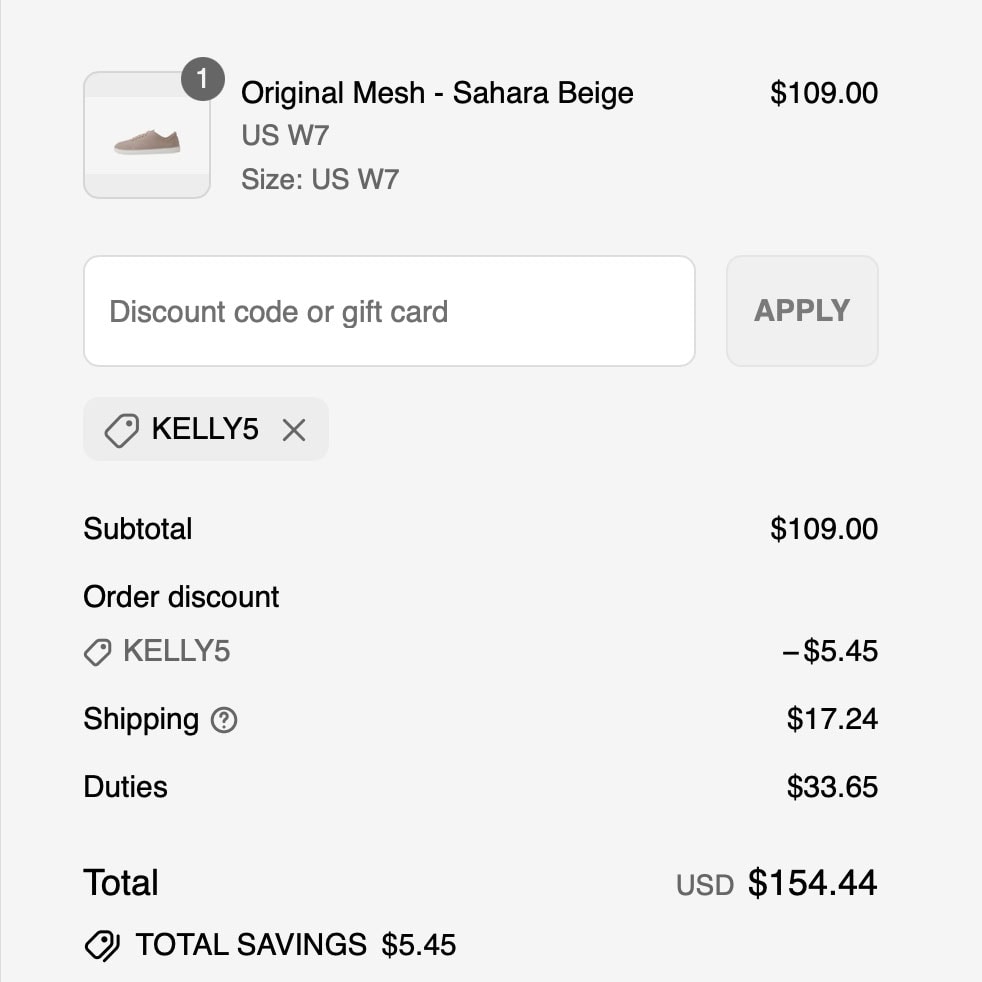Click the Duties amount $33.65

click(831, 787)
